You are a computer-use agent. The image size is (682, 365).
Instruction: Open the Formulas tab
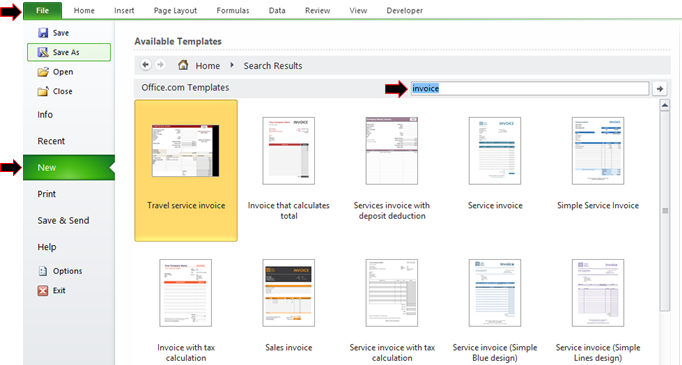coord(233,10)
